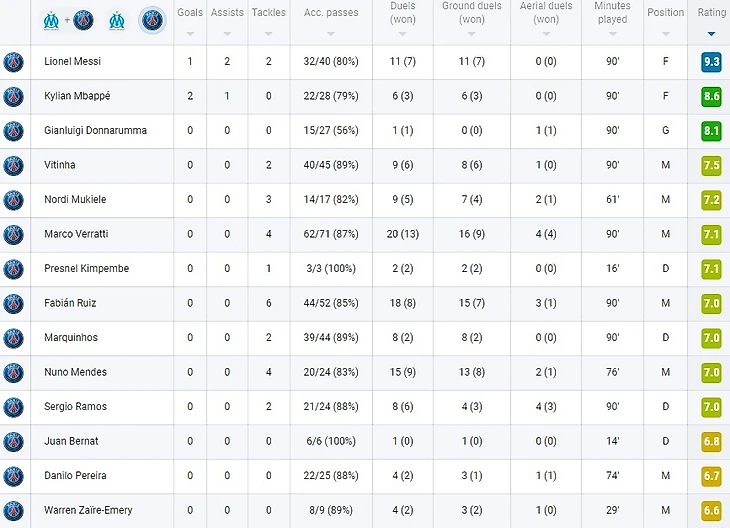Image resolution: width=730 pixels, height=528 pixels.
Task: Click the Acc. passes column header
Action: click(330, 13)
